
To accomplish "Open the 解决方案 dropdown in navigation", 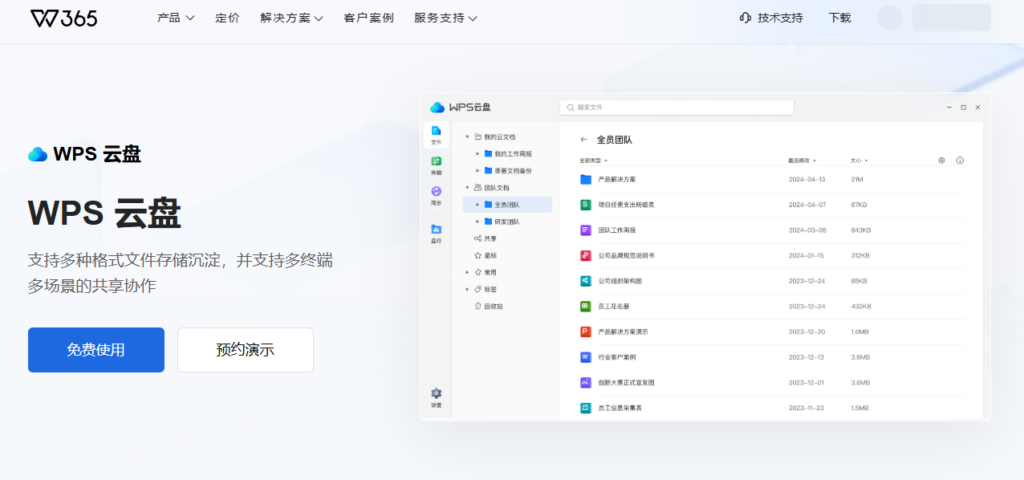I will point(291,18).
